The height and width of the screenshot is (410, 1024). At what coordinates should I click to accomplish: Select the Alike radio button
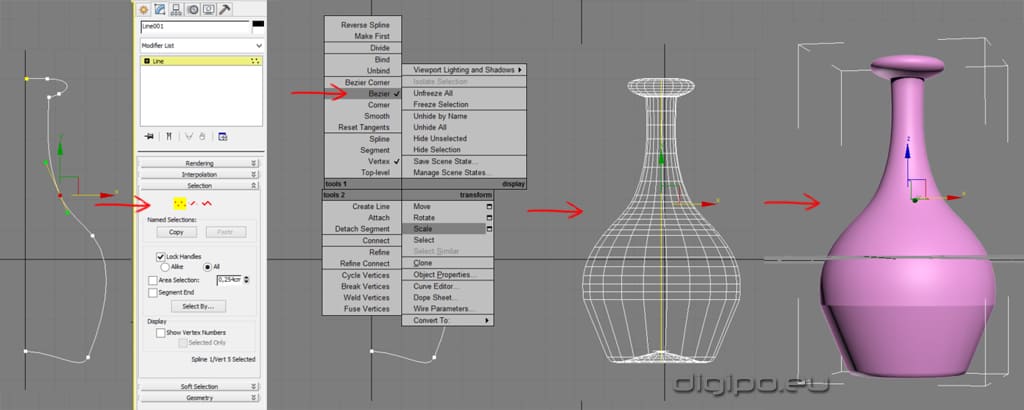tap(165, 267)
